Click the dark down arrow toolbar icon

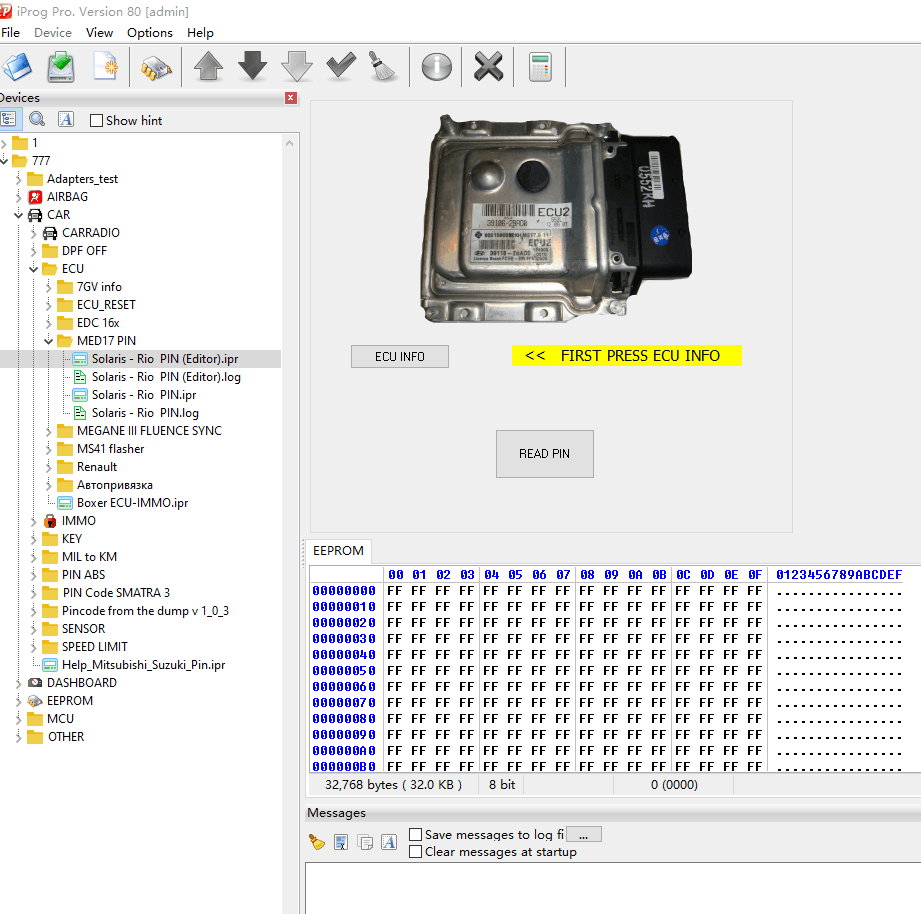pyautogui.click(x=253, y=67)
